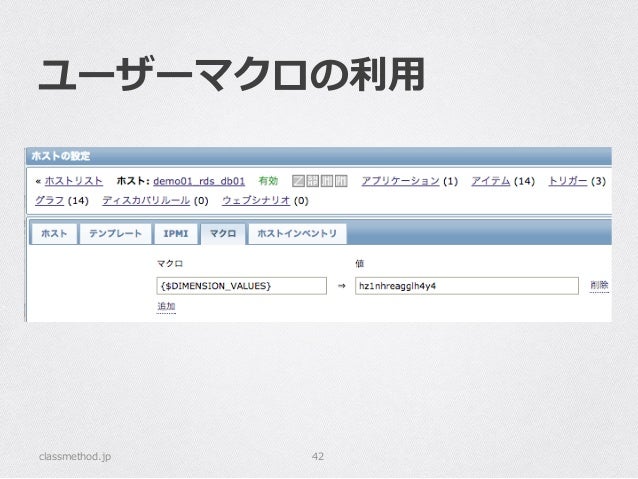Open the トリガー link
This screenshot has height=479, width=638.
pos(568,181)
